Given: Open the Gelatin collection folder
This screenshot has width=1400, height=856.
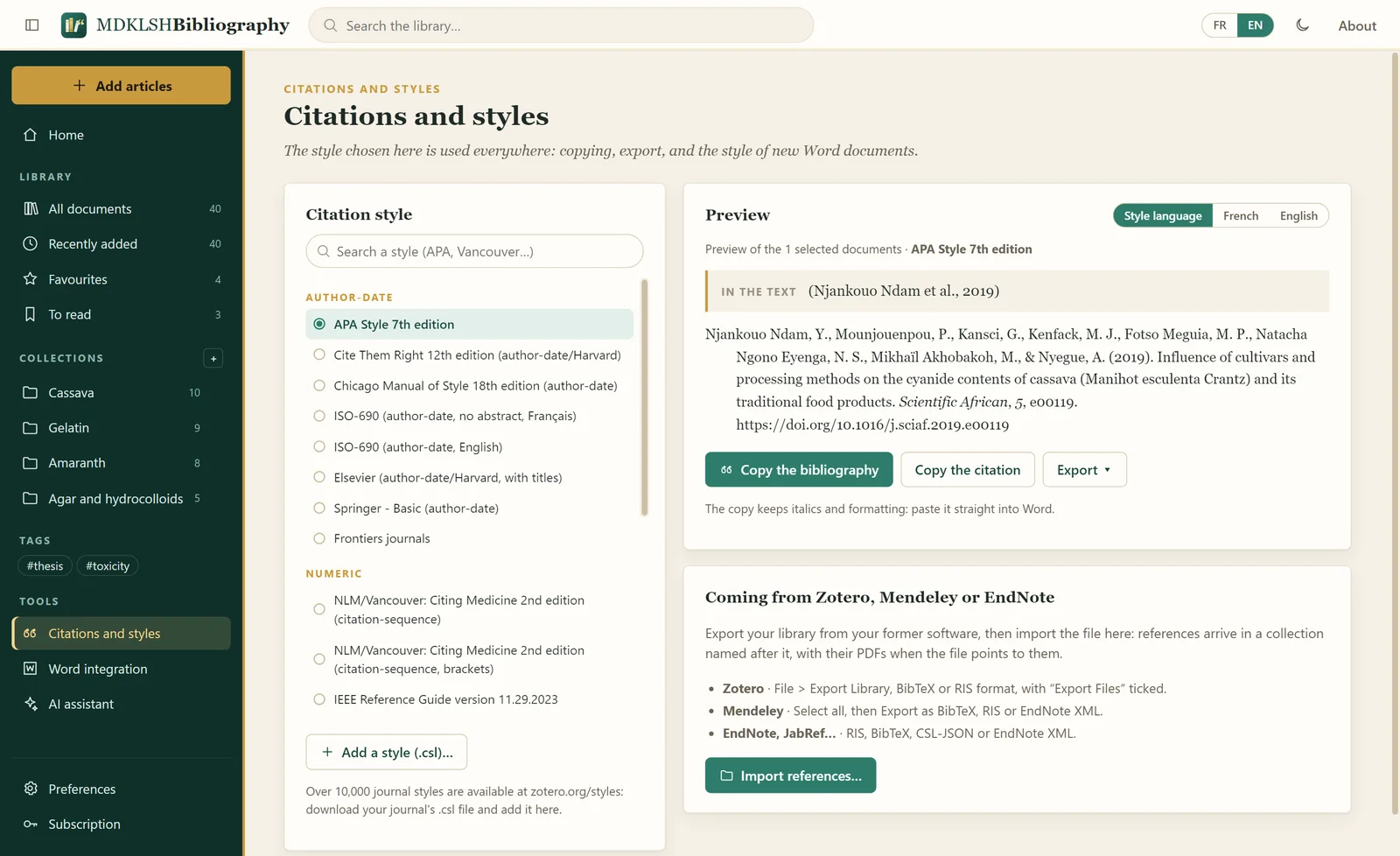Looking at the screenshot, I should 121,427.
